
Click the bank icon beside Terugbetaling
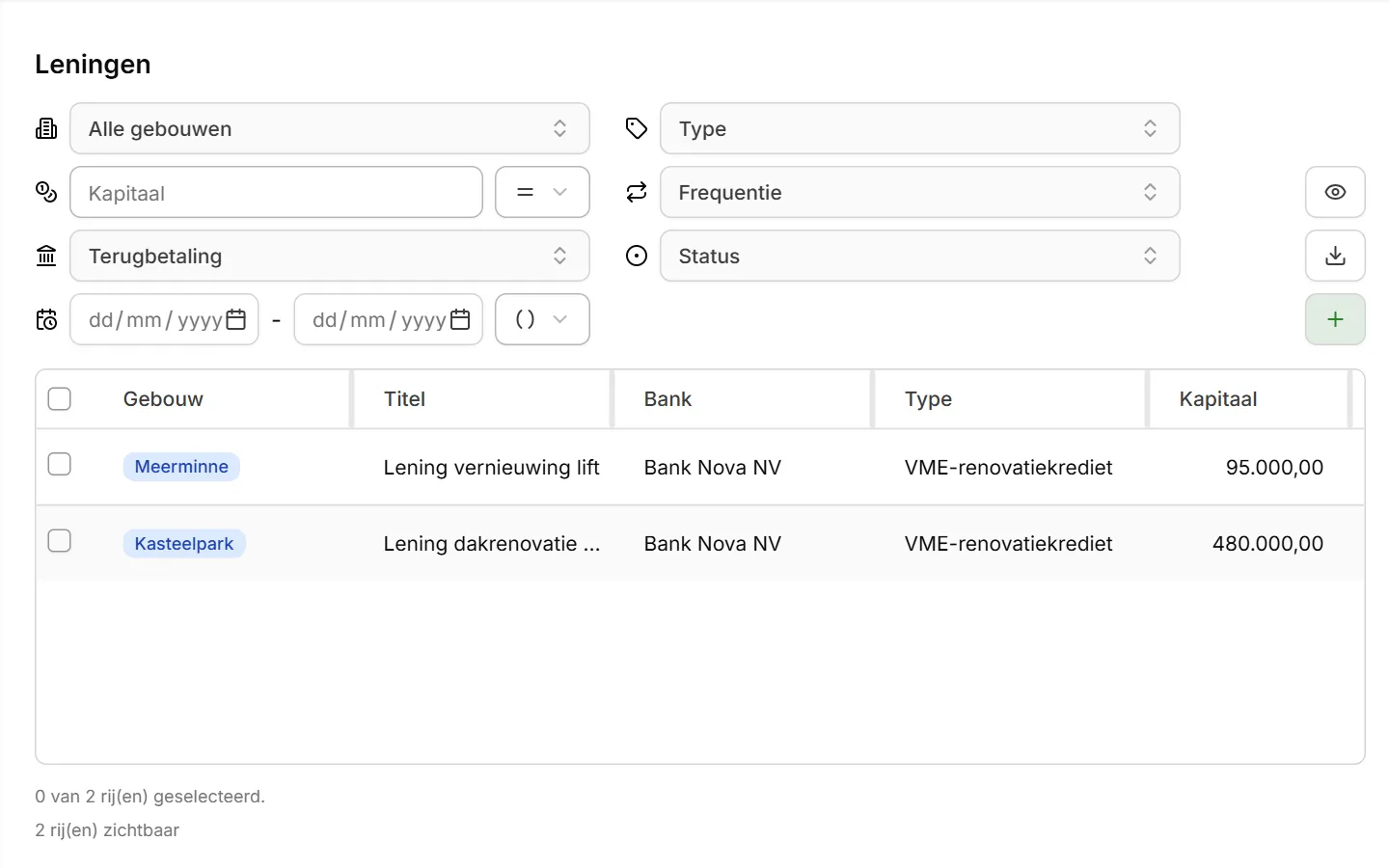point(46,256)
